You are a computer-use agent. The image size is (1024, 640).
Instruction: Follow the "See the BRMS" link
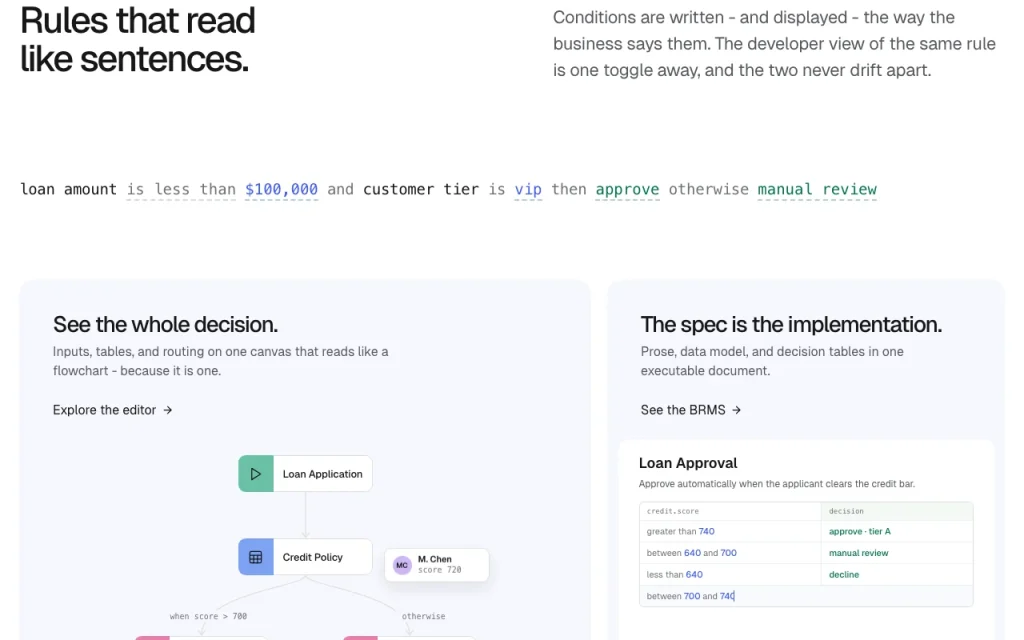click(x=691, y=410)
